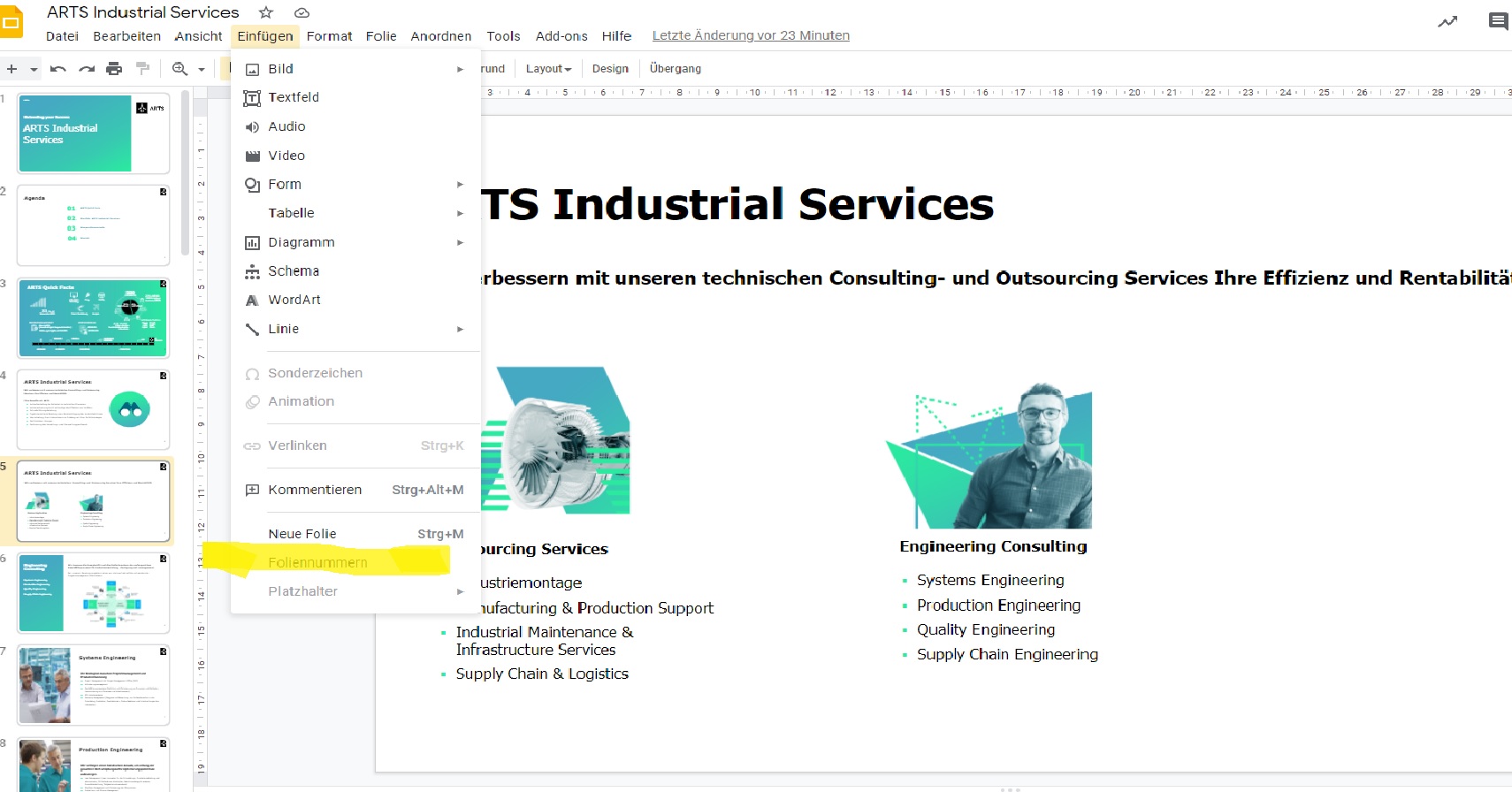Open the zoom level dropdown arrow
The width and height of the screenshot is (1512, 792).
202,69
